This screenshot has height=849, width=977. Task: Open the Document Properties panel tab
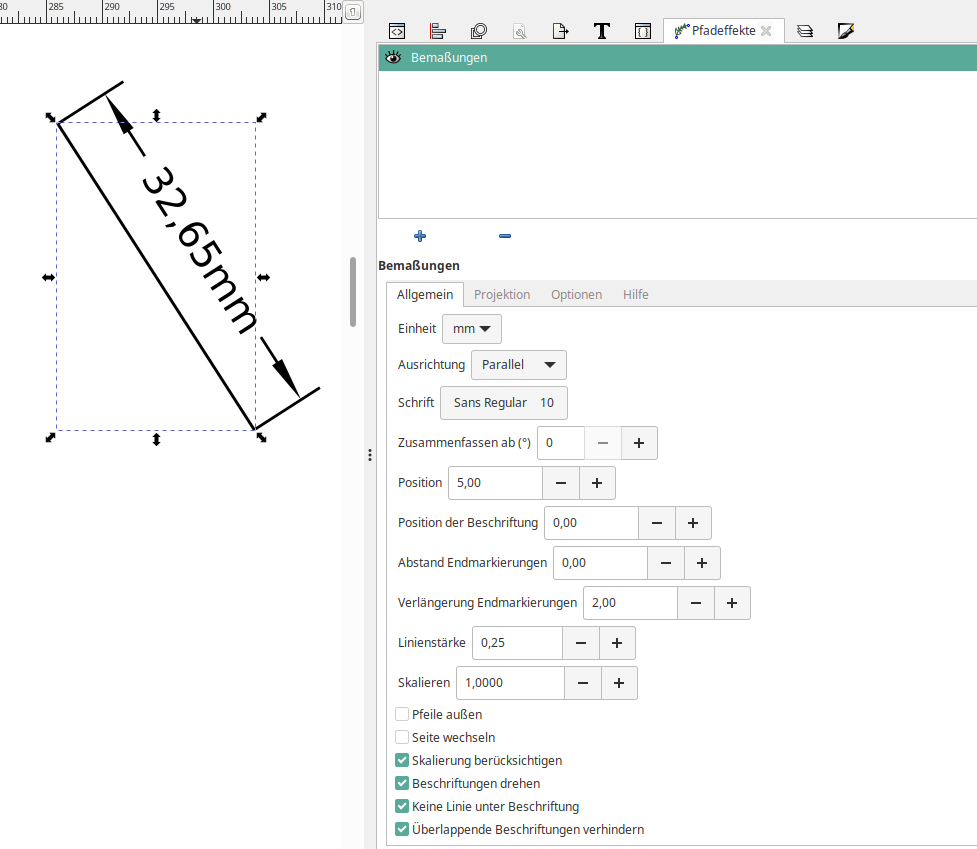tap(520, 31)
